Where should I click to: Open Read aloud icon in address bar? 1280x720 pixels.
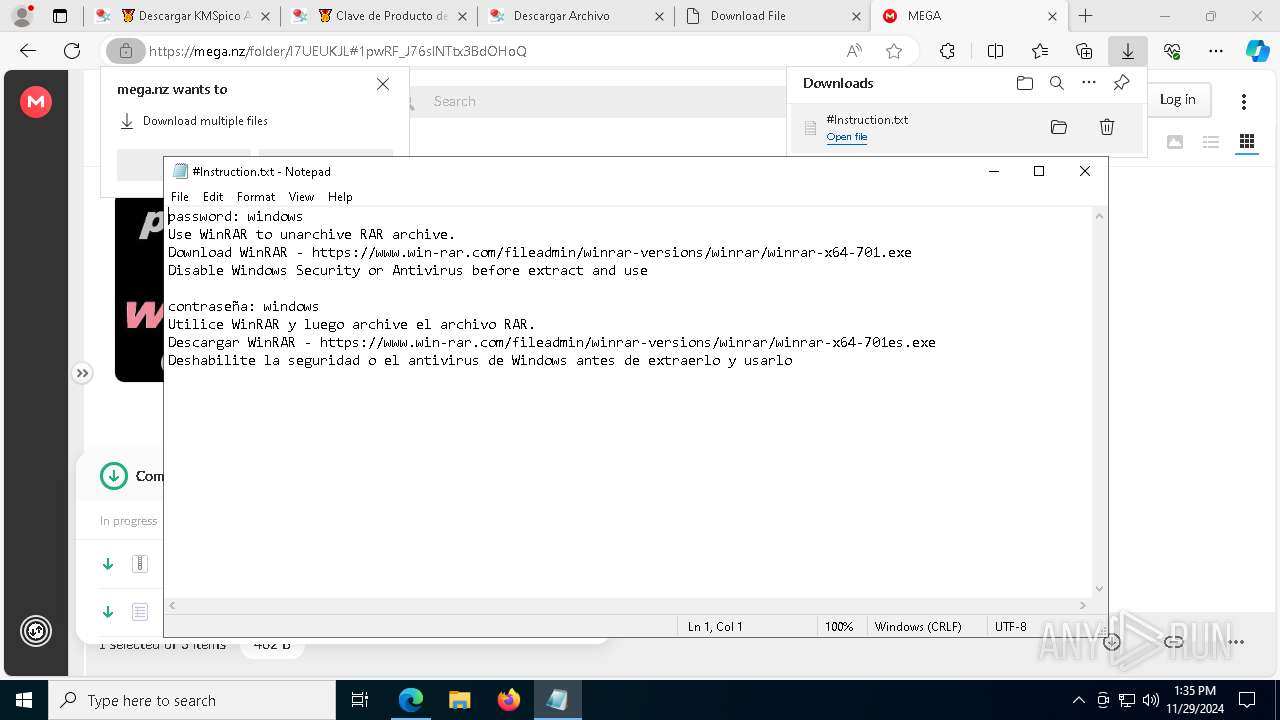[854, 51]
